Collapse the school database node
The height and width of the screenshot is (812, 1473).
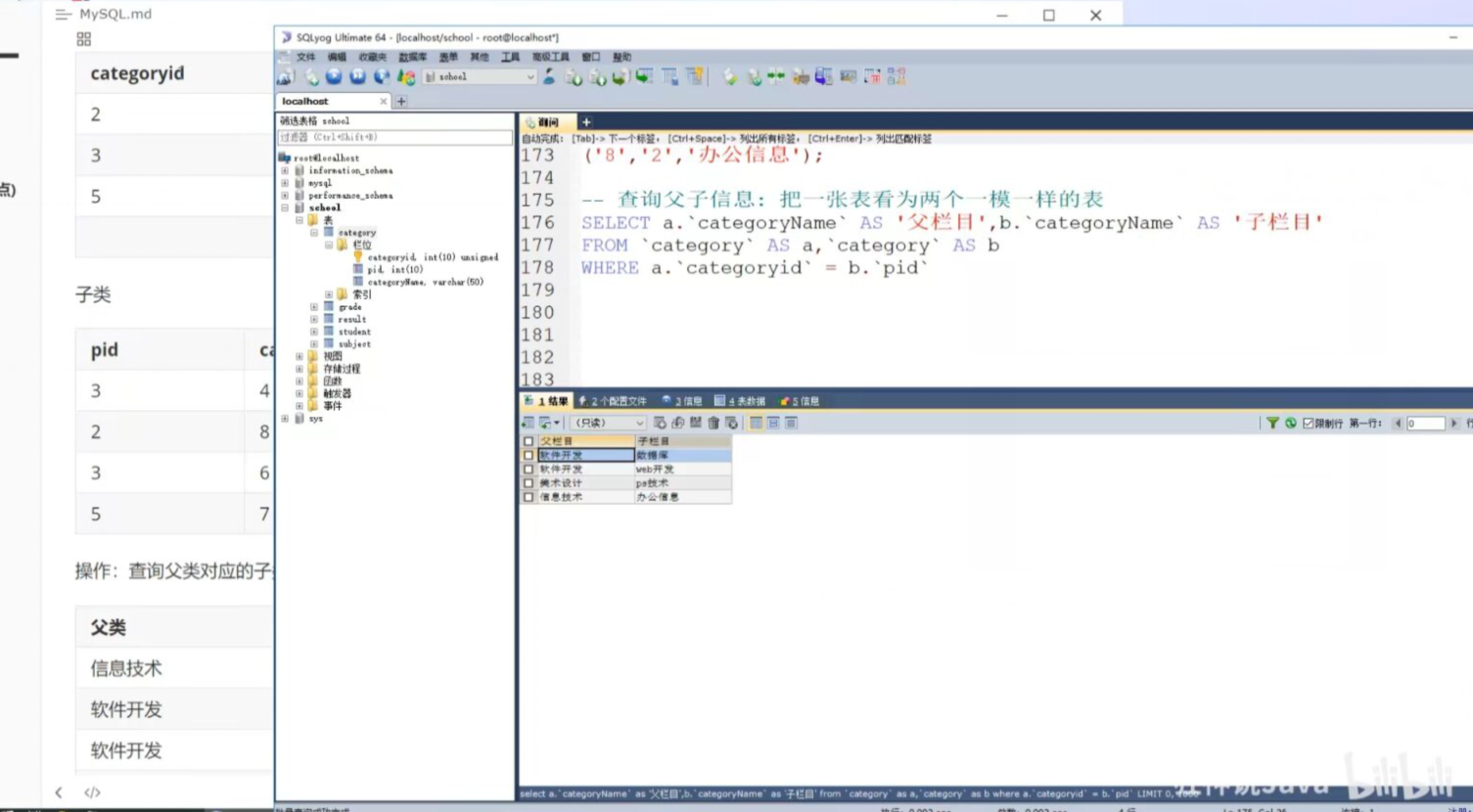click(285, 208)
